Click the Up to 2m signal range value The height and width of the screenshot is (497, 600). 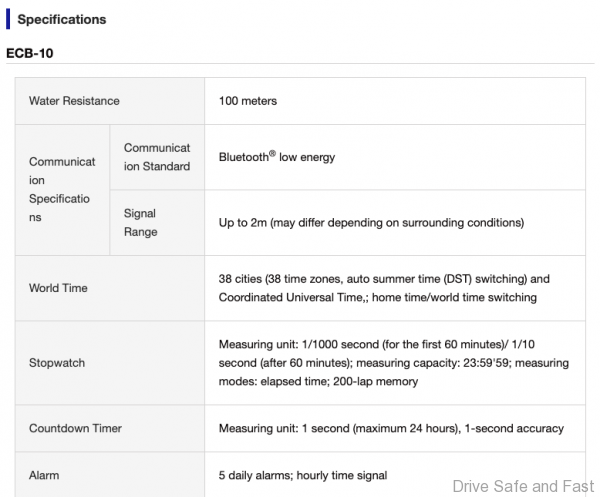pos(371,222)
